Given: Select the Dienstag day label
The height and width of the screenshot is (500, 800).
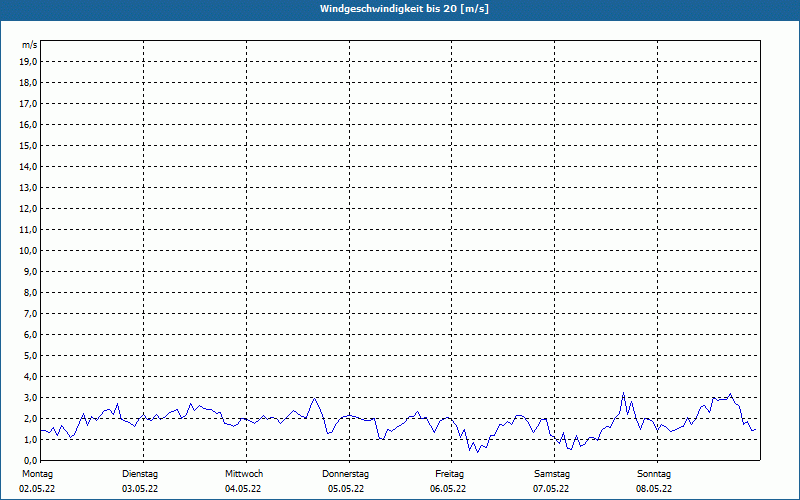Looking at the screenshot, I should click(140, 473).
